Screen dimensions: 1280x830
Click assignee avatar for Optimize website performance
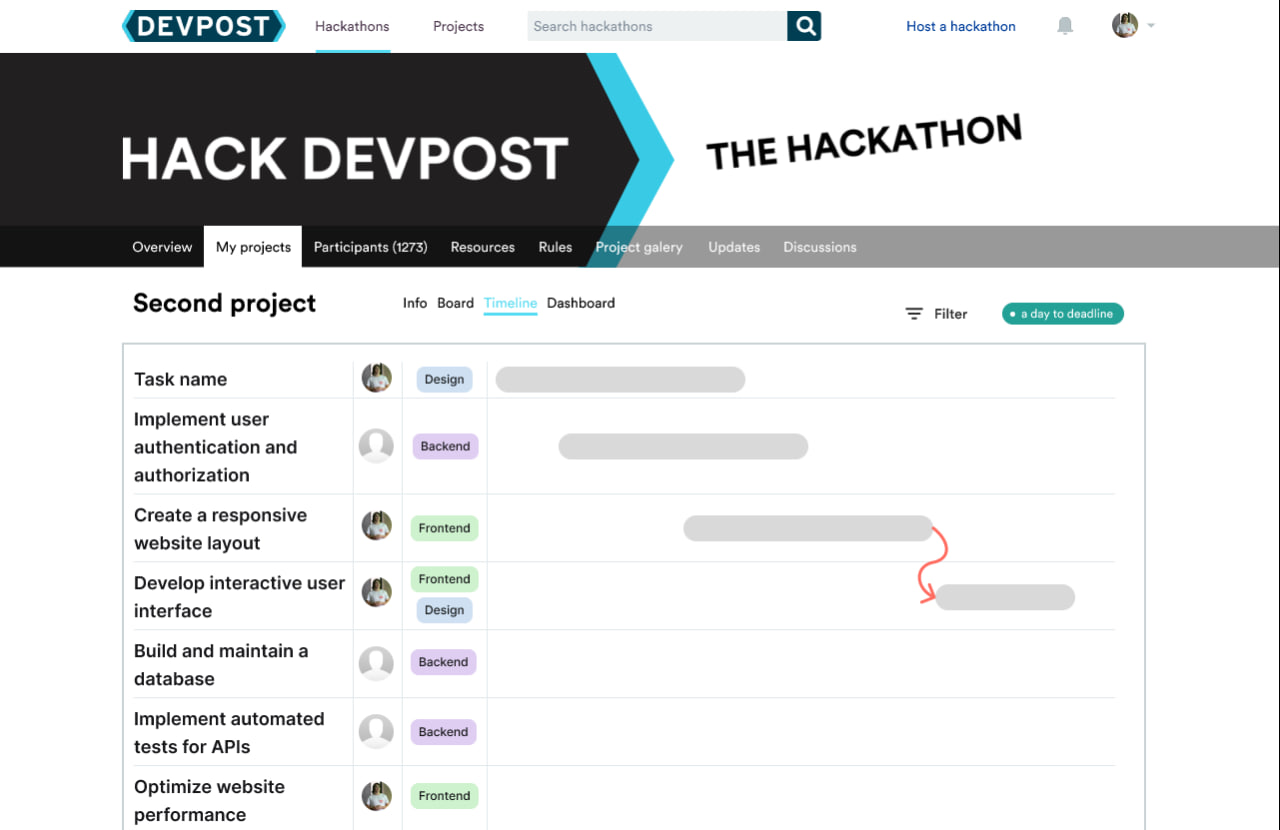pyautogui.click(x=377, y=796)
